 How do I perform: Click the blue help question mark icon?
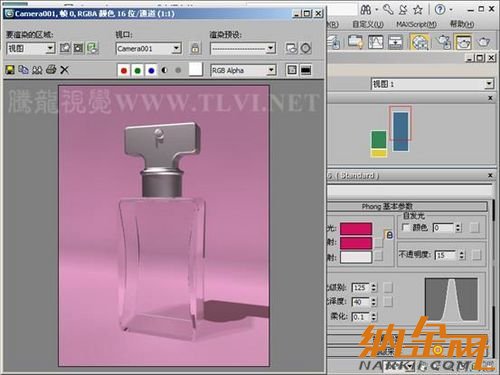[440, 9]
